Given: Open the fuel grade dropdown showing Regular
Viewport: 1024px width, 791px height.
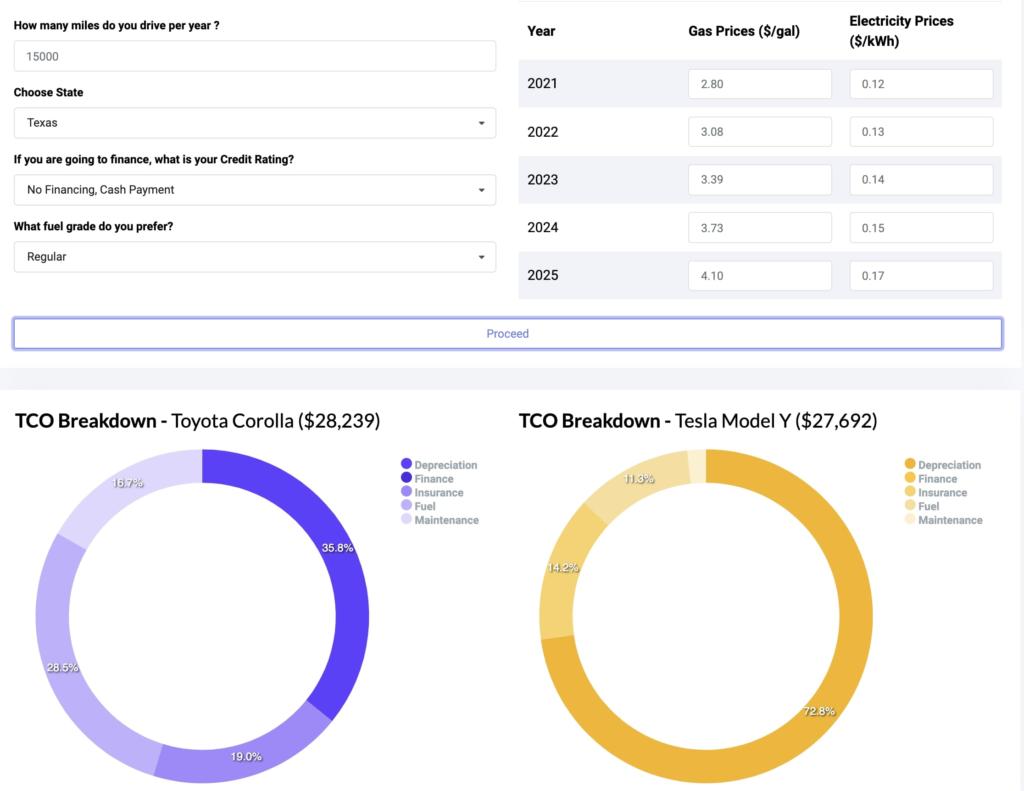Looking at the screenshot, I should tap(254, 256).
